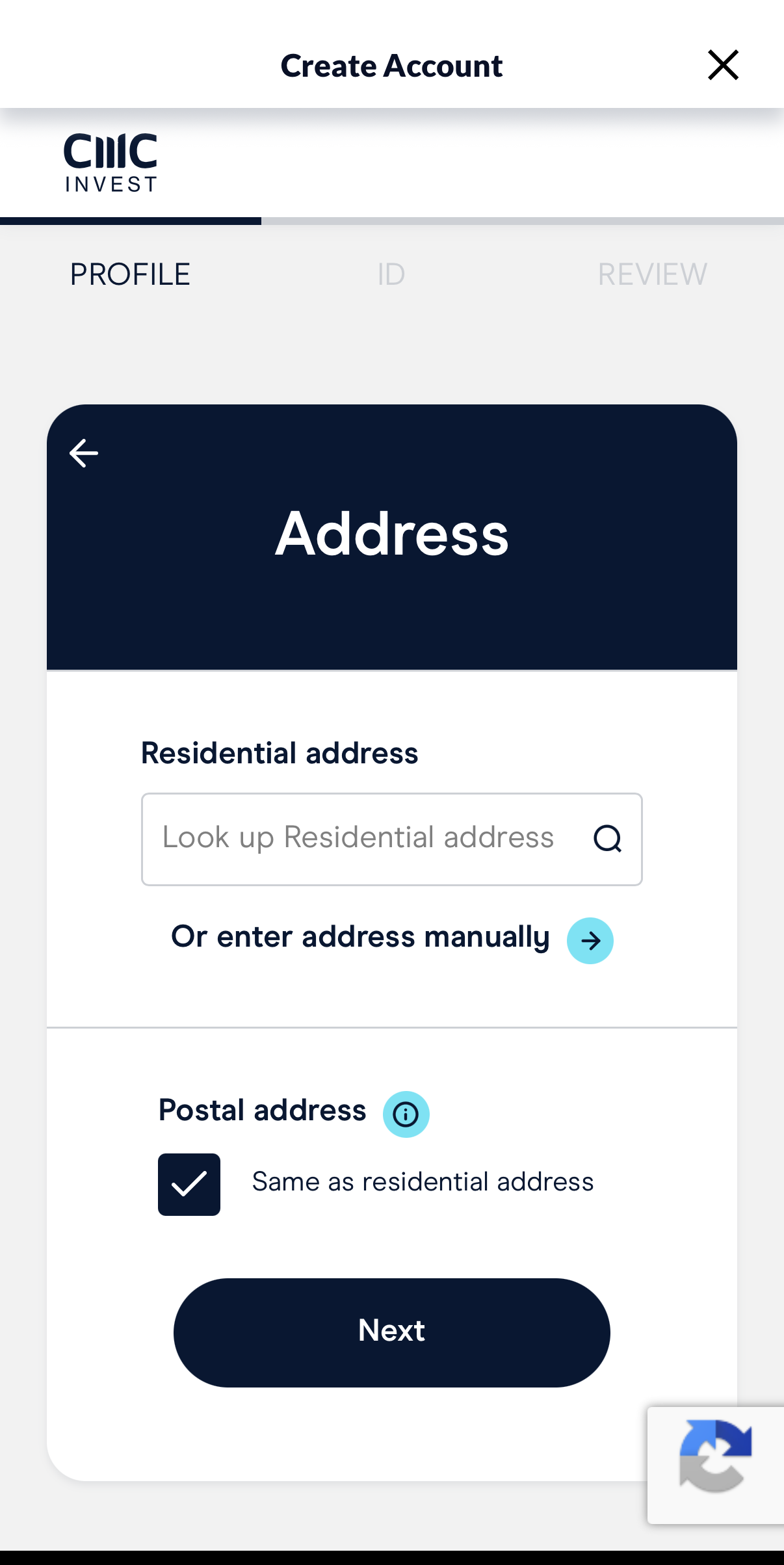Tap the magnifier search icon
Viewport: 784px width, 1565px height.
coord(607,839)
